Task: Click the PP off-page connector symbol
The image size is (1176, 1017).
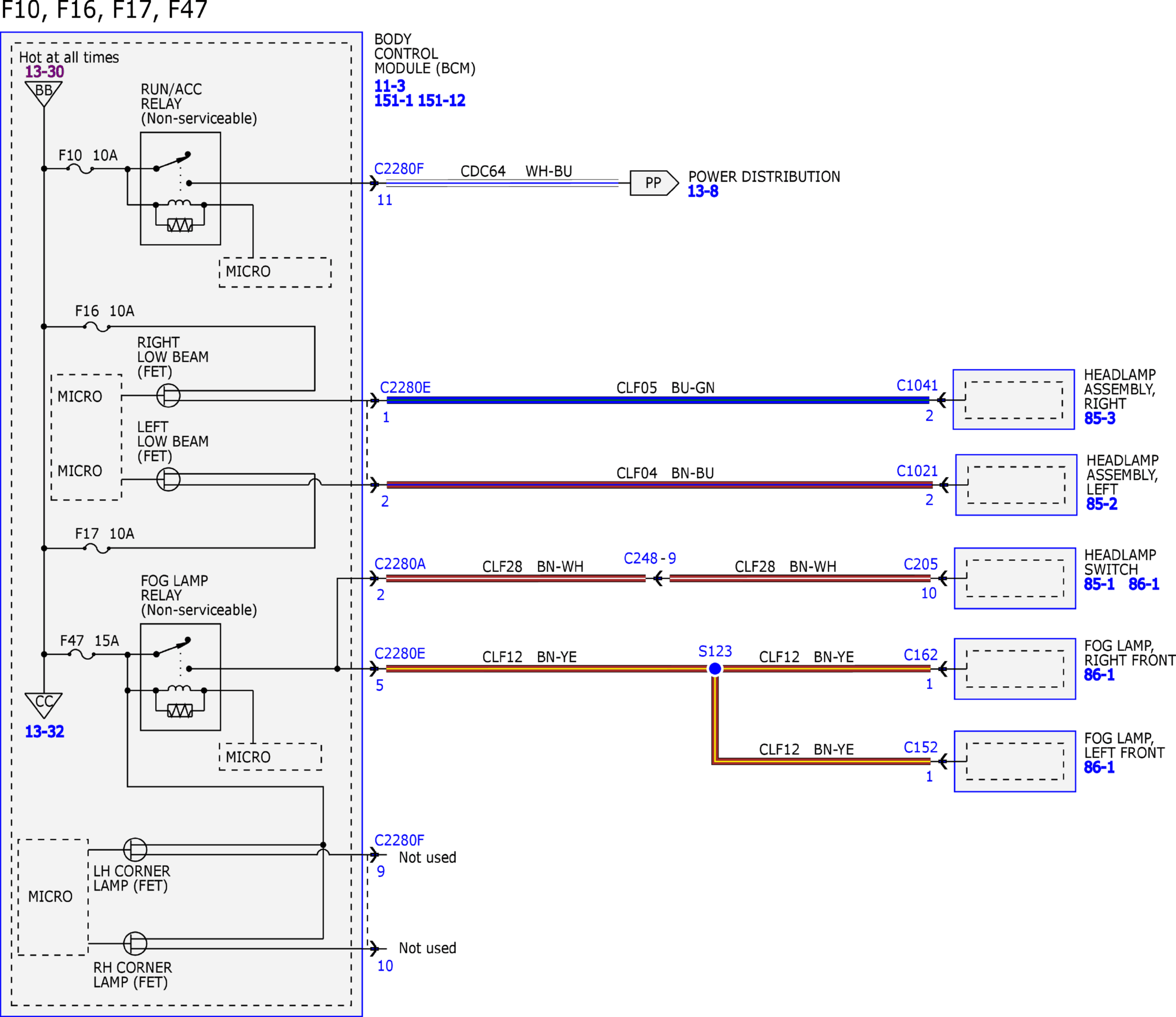Action: pos(654,183)
